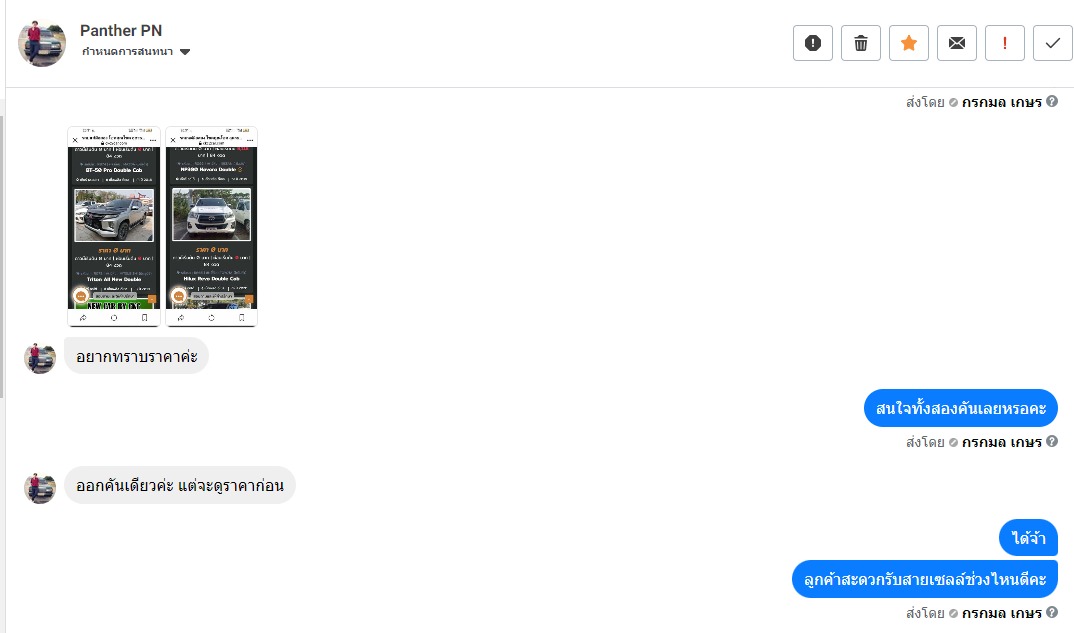Select the สนใจทั้งสองคันเลยหรอคะ message bubble
The image size is (1074, 633).
click(960, 408)
